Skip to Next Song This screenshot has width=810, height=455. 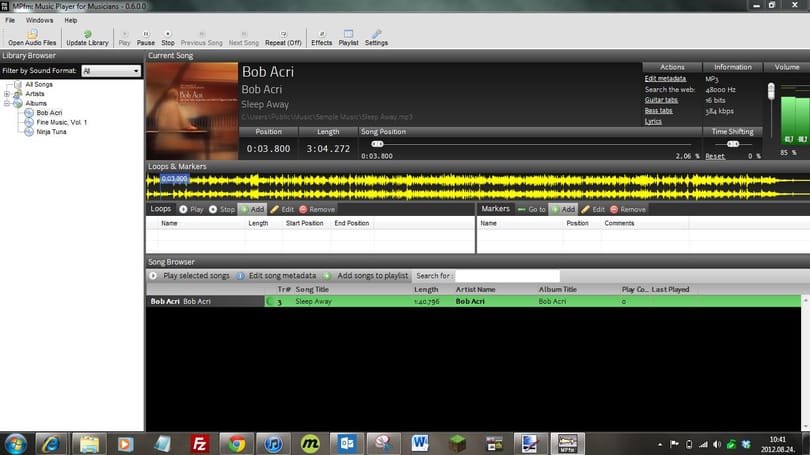tap(244, 38)
